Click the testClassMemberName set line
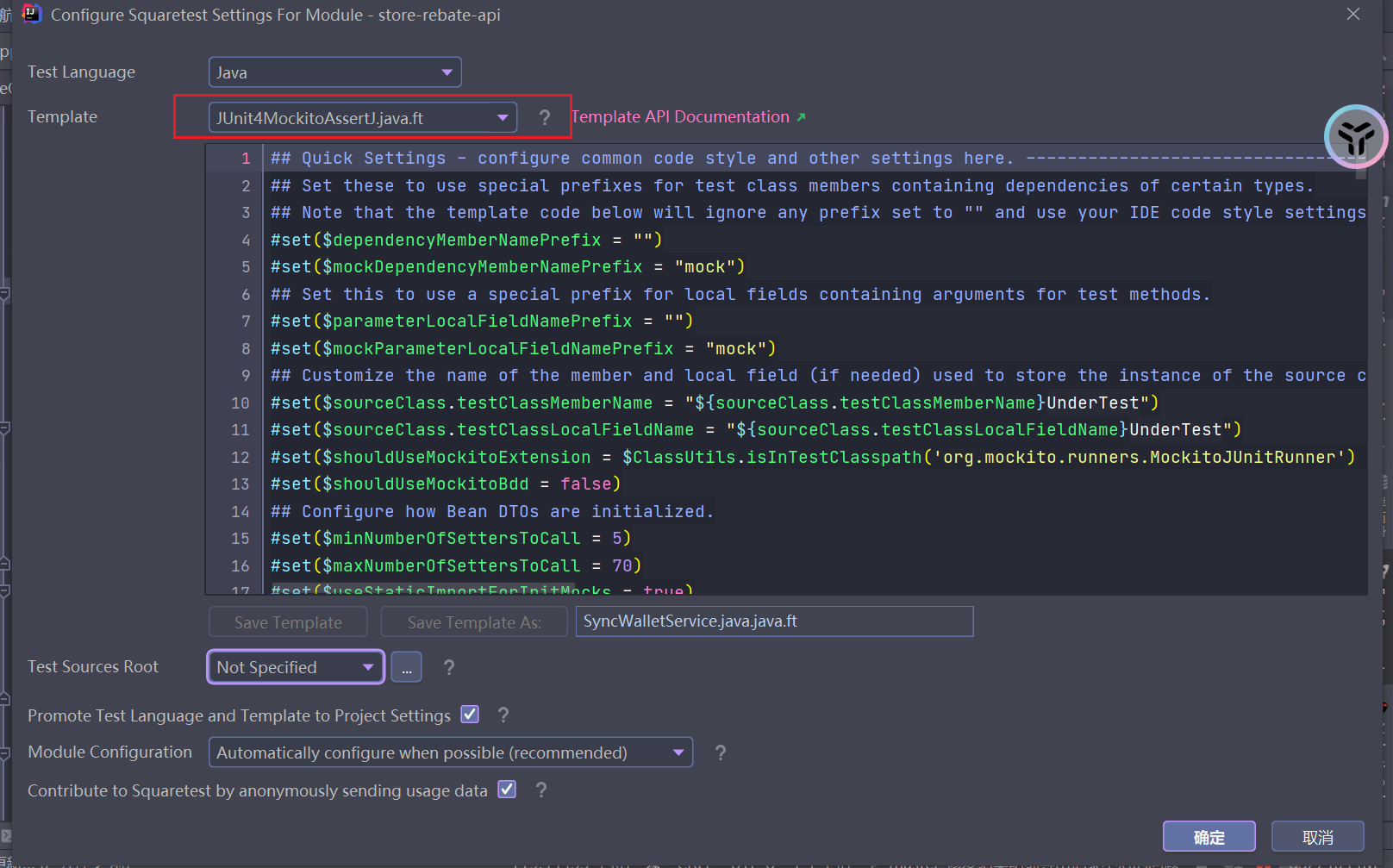This screenshot has width=1393, height=868. 715,403
